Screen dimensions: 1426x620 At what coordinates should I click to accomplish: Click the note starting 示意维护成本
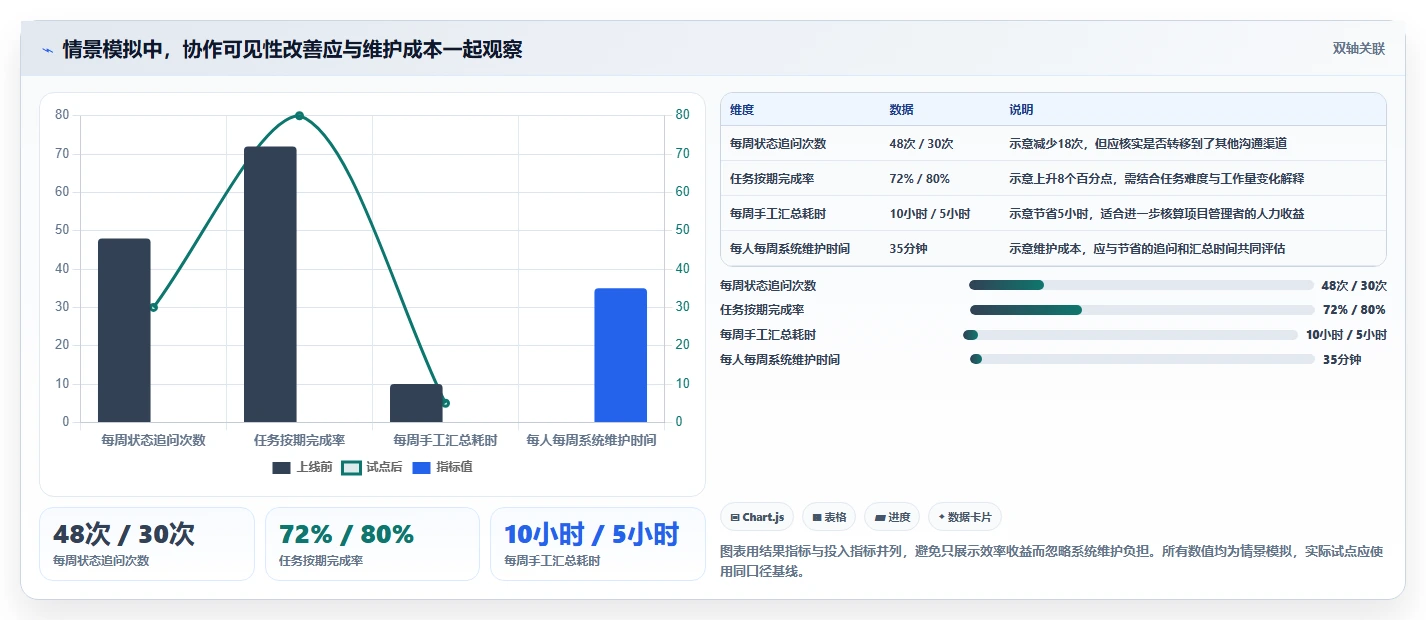(1147, 248)
